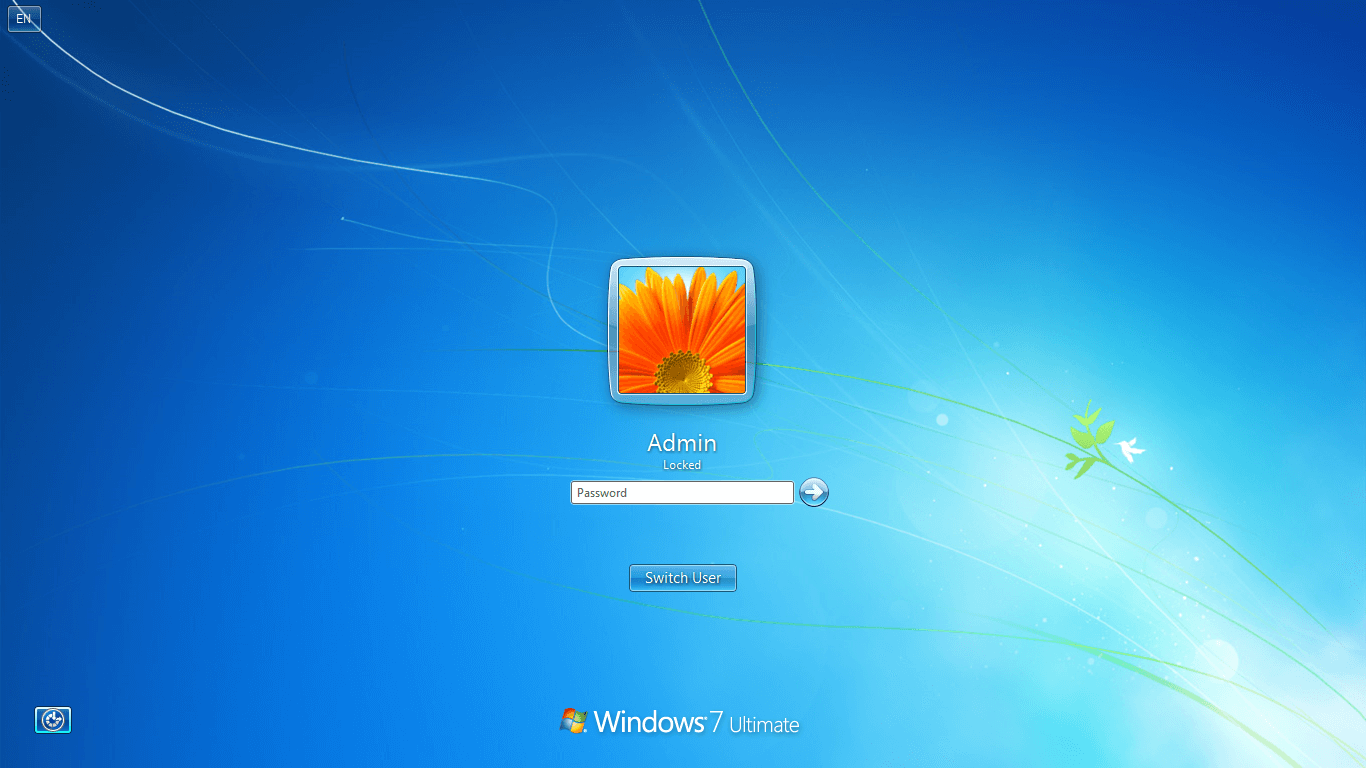This screenshot has height=768, width=1366.
Task: Click the Windows flag logo
Action: click(x=573, y=721)
